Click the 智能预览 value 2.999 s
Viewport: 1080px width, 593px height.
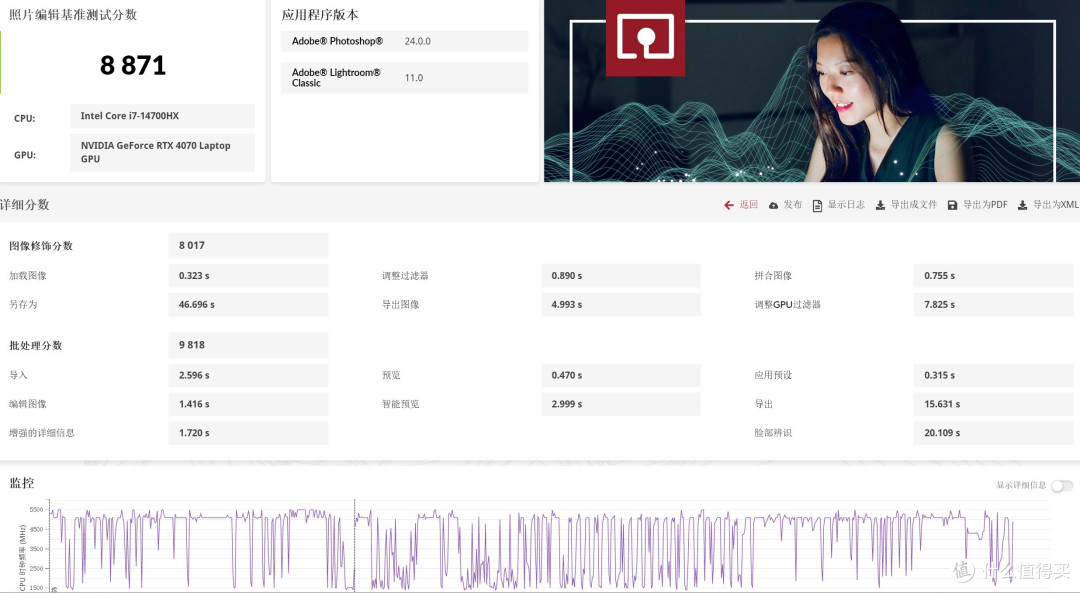coord(621,404)
